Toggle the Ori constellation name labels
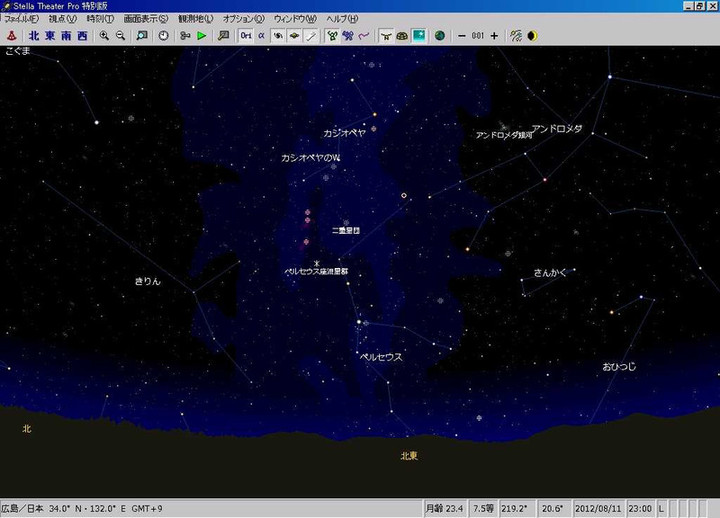 pos(246,36)
